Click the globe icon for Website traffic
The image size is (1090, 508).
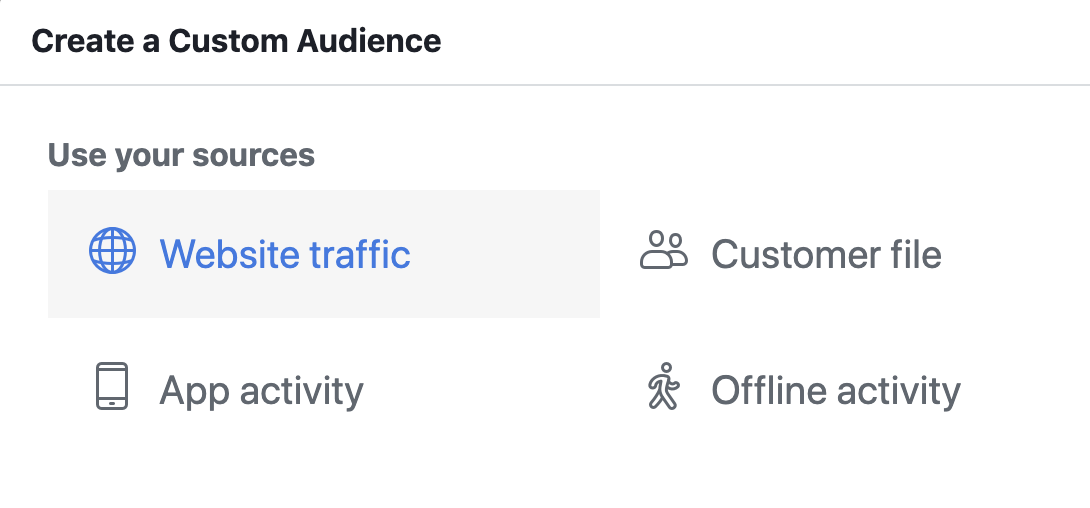(x=112, y=252)
